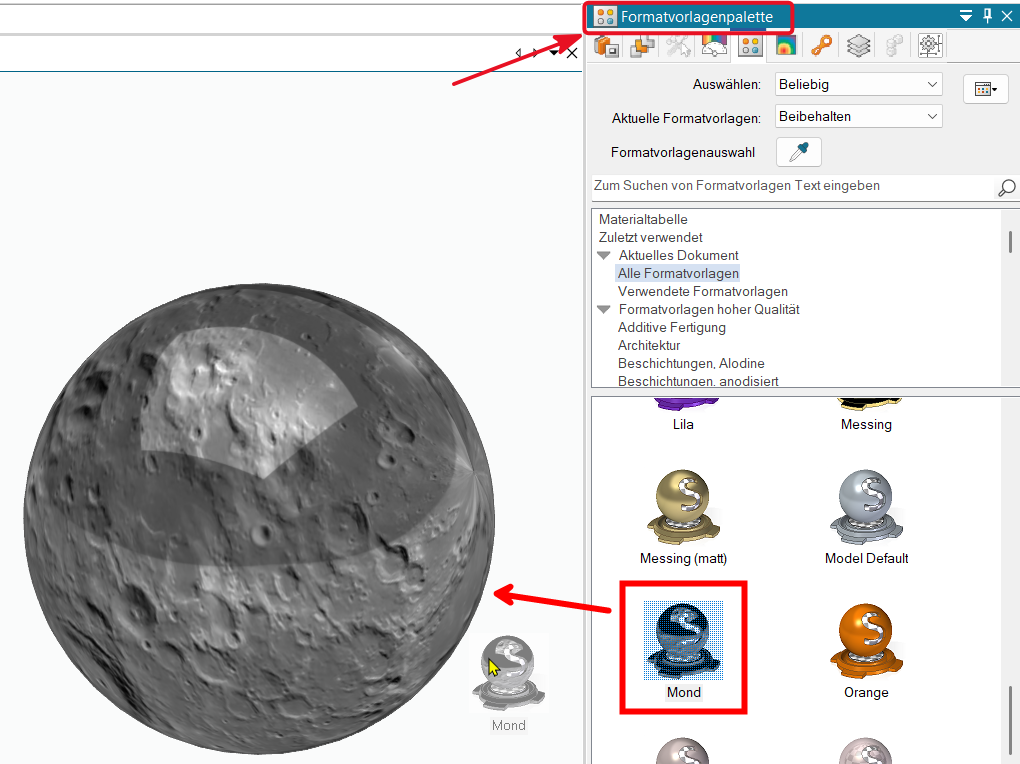The height and width of the screenshot is (764, 1020).
Task: Select Additive Fertigung category
Action: tap(671, 327)
